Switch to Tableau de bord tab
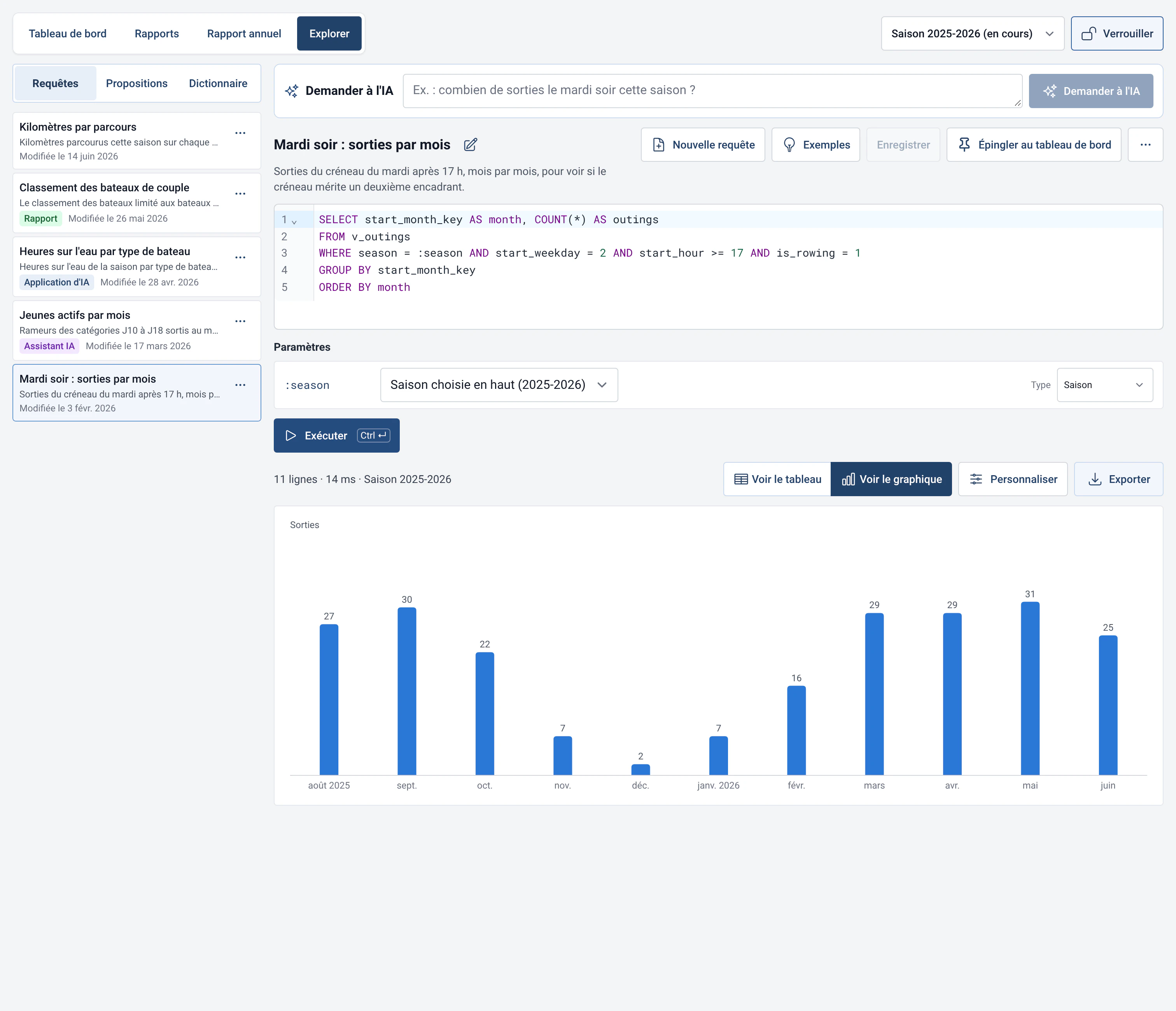Viewport: 1176px width, 1011px height. [x=68, y=33]
